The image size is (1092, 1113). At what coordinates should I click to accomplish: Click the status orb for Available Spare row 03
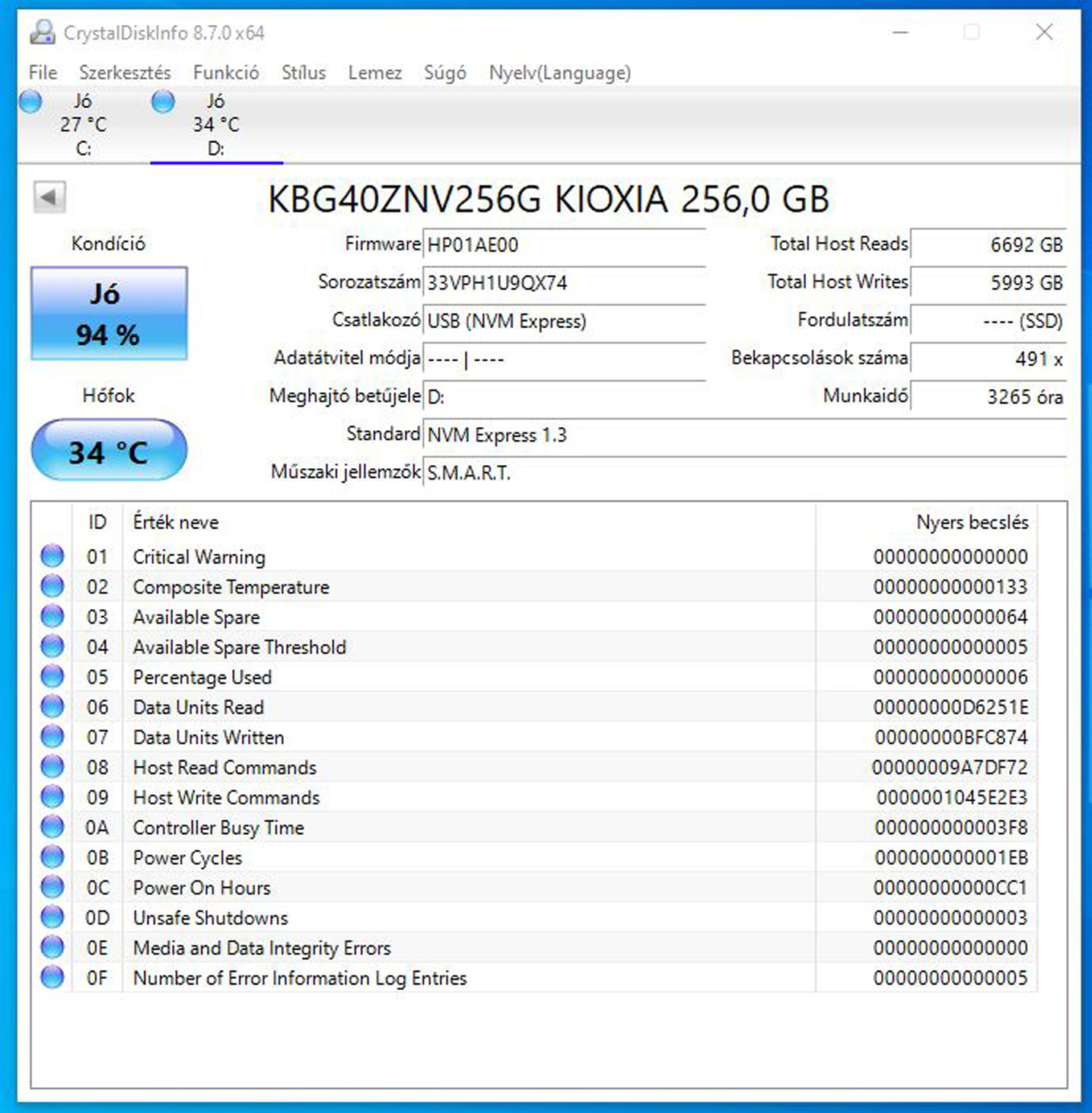pyautogui.click(x=52, y=616)
